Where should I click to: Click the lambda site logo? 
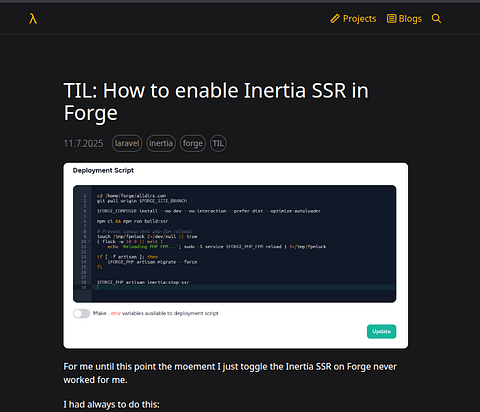pos(33,19)
